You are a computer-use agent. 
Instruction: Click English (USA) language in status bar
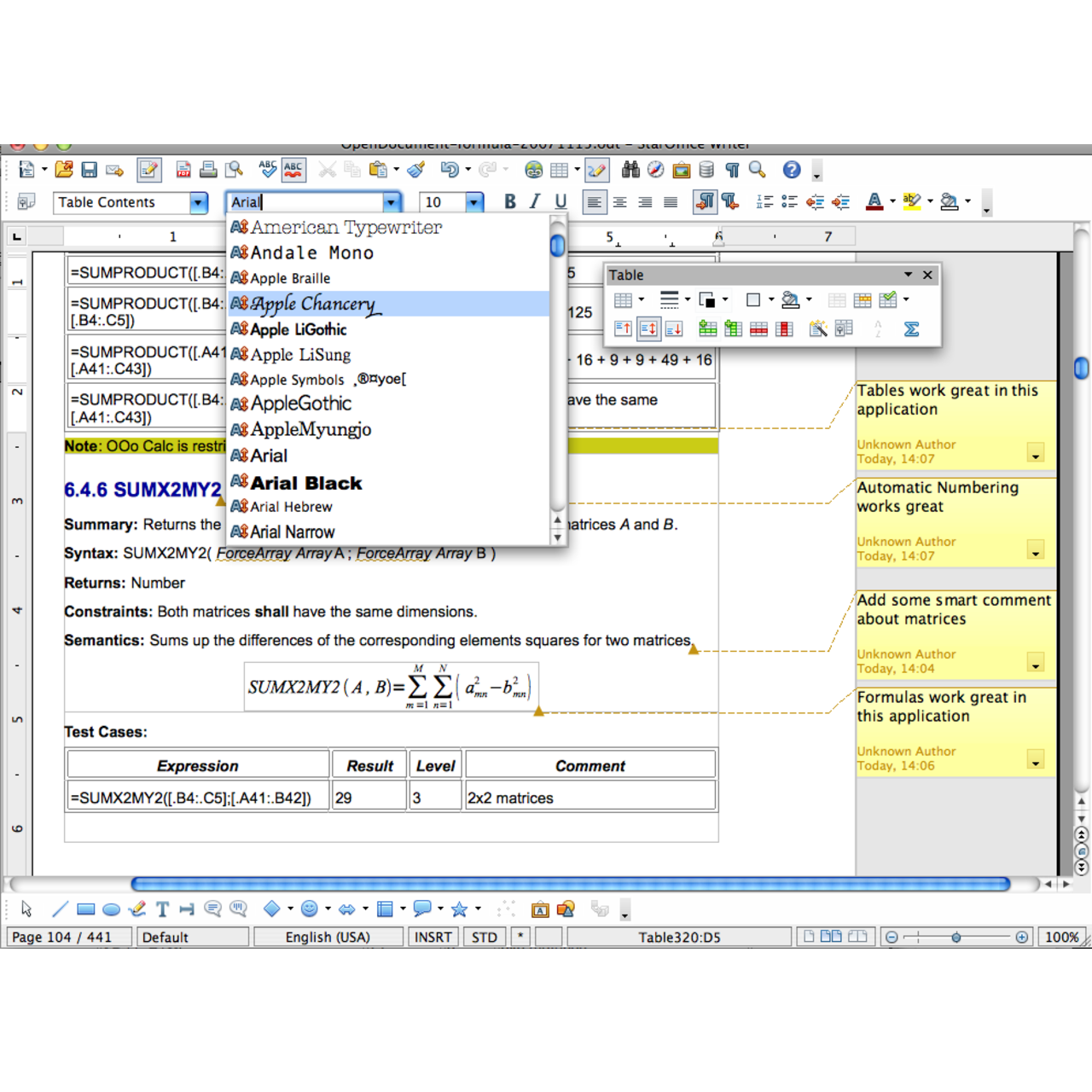tap(328, 937)
